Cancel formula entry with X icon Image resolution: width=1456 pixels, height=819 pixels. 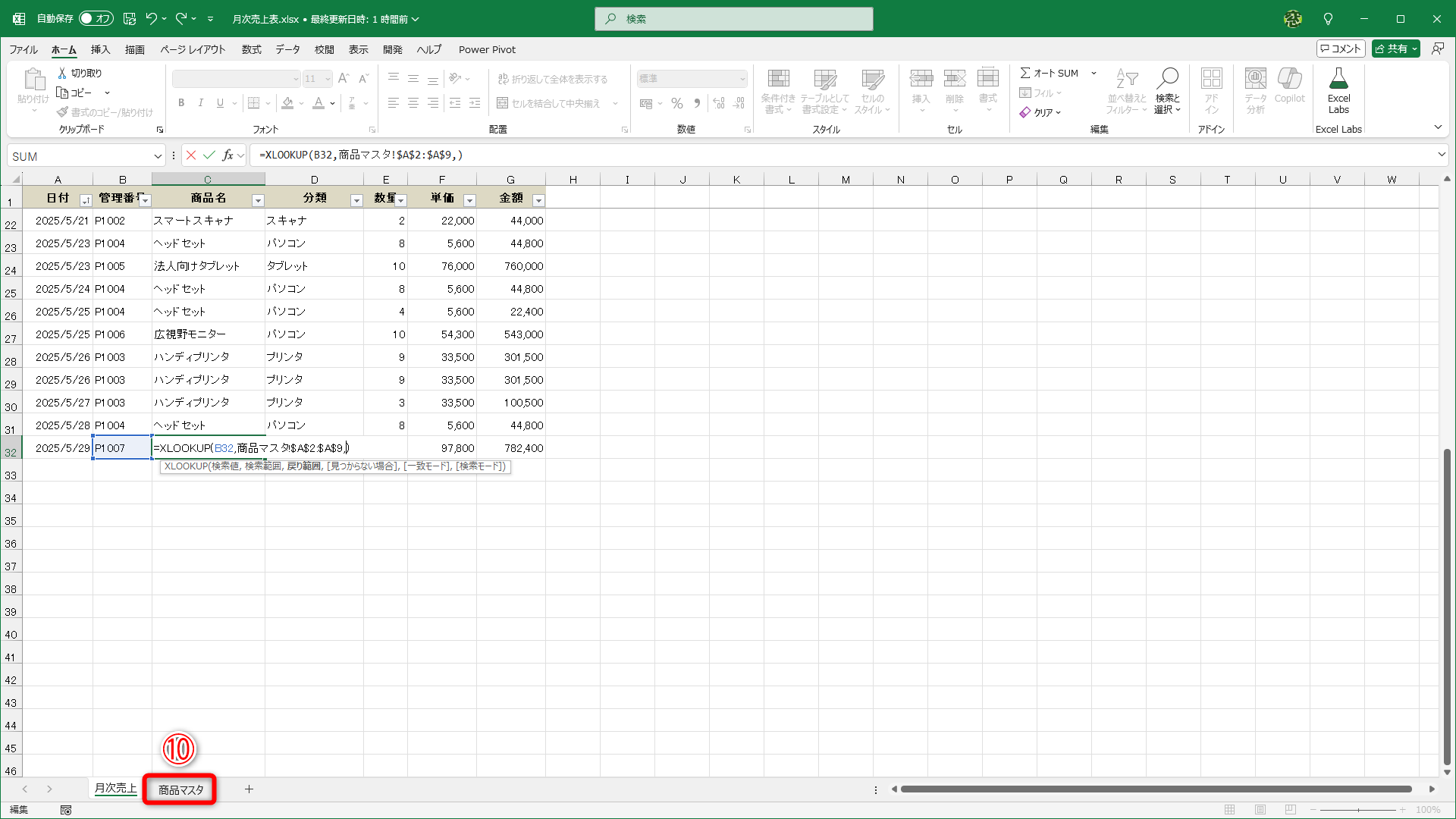pyautogui.click(x=191, y=155)
